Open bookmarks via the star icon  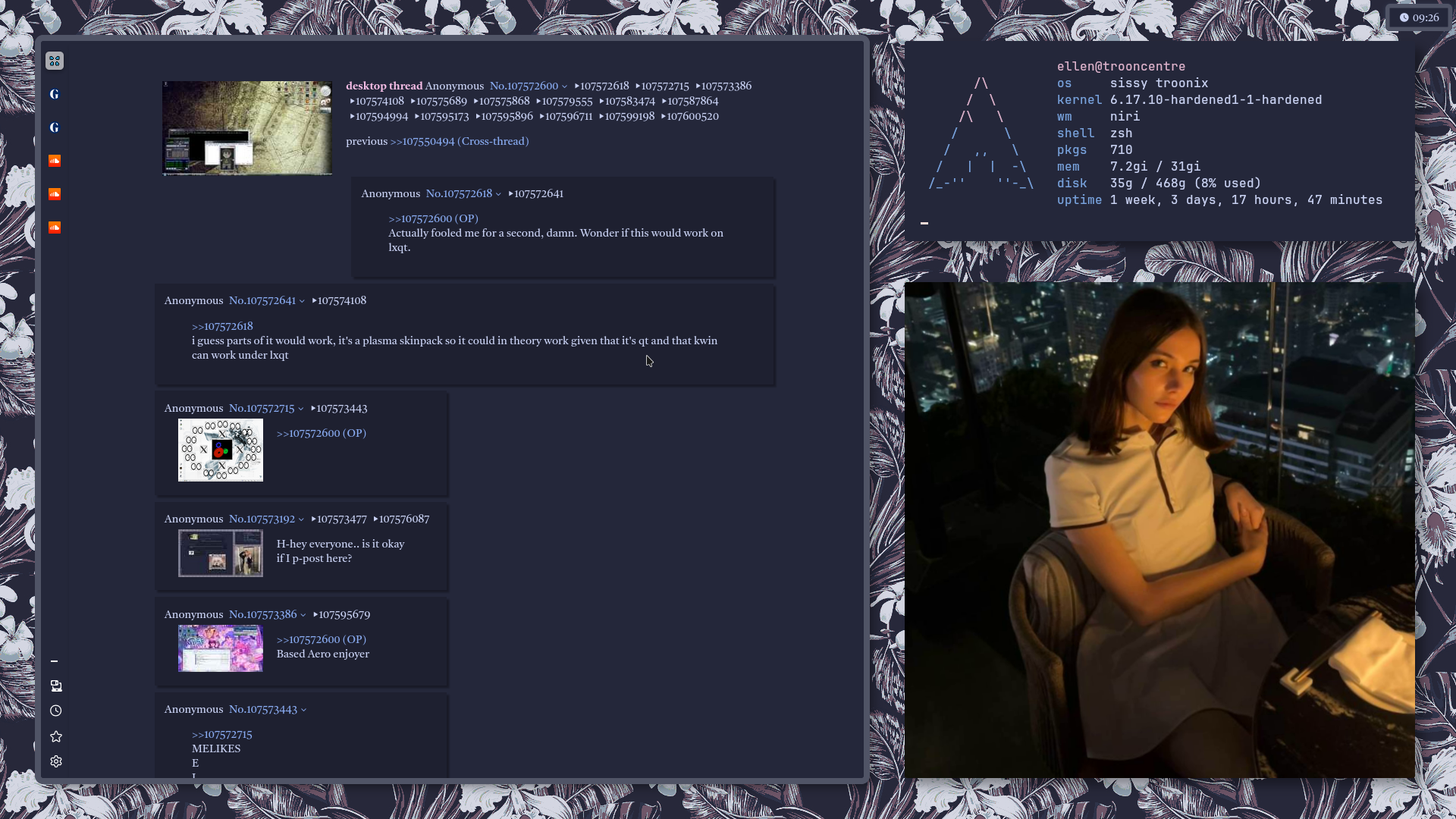(x=56, y=736)
